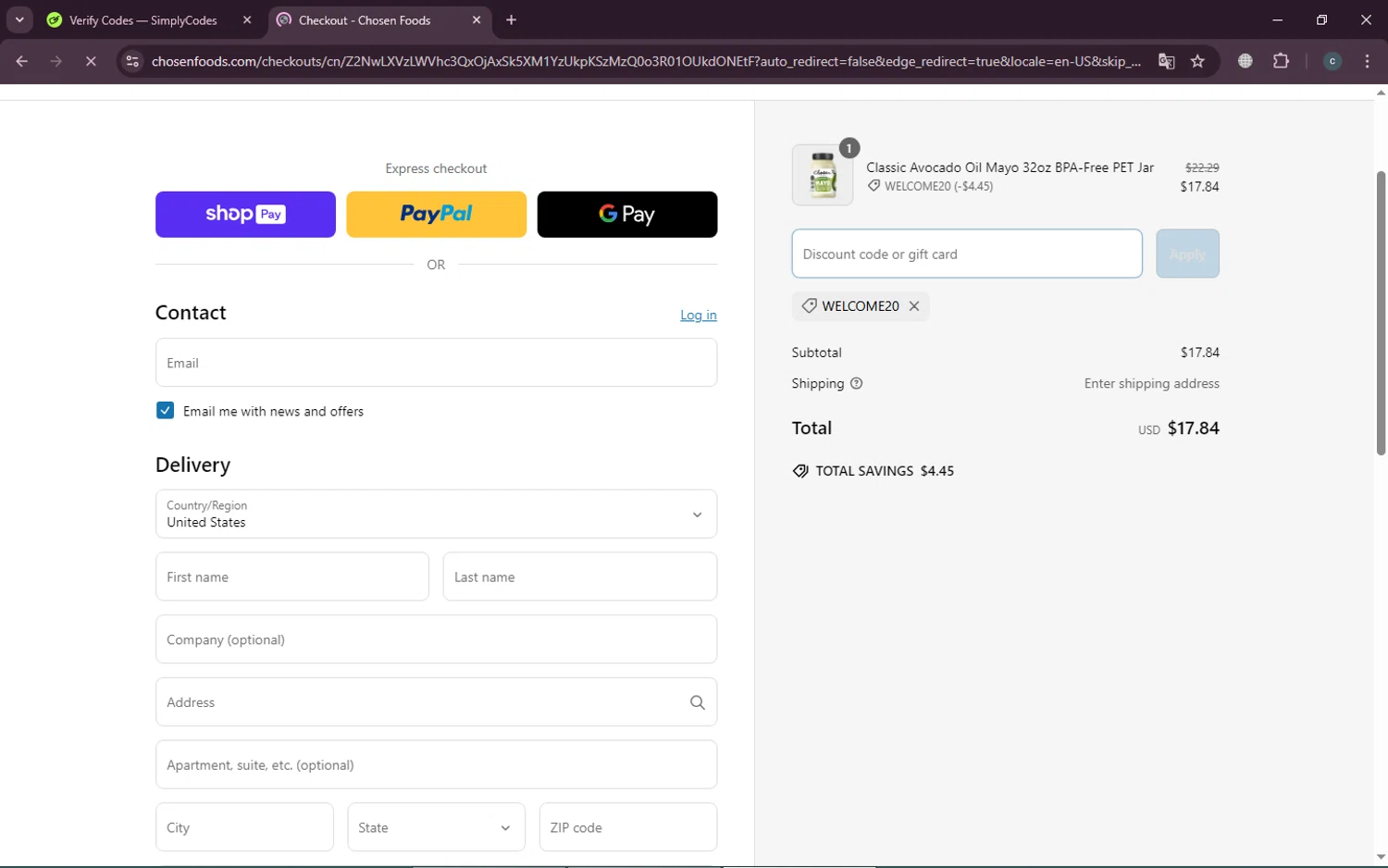Focus the chosenfoods.com URL address bar
1388x868 pixels.
(x=645, y=61)
